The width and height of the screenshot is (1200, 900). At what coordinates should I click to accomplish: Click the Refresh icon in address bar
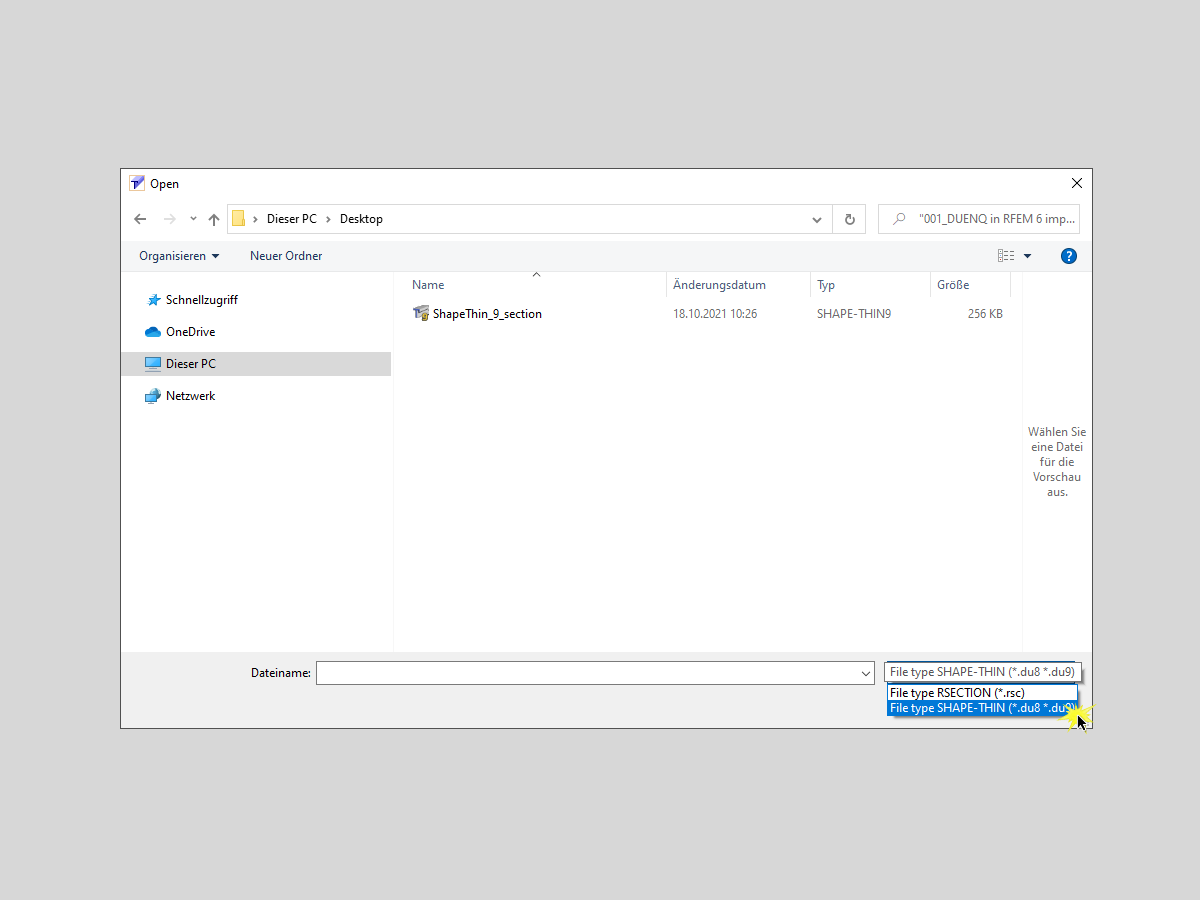tap(848, 218)
